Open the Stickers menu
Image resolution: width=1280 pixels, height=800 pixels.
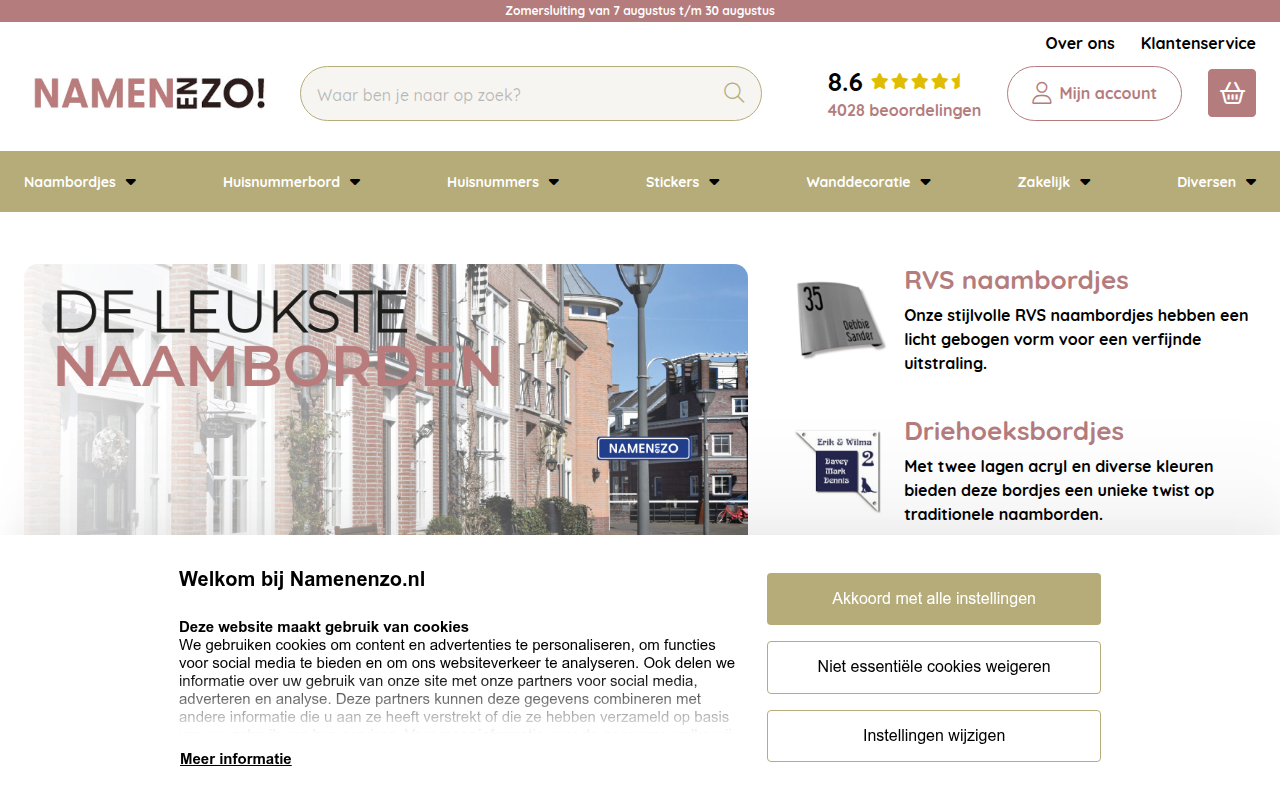pyautogui.click(x=672, y=182)
